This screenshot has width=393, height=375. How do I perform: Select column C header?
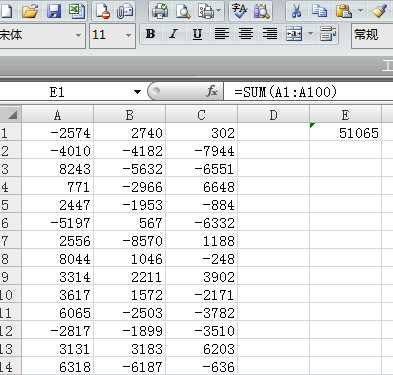click(202, 115)
